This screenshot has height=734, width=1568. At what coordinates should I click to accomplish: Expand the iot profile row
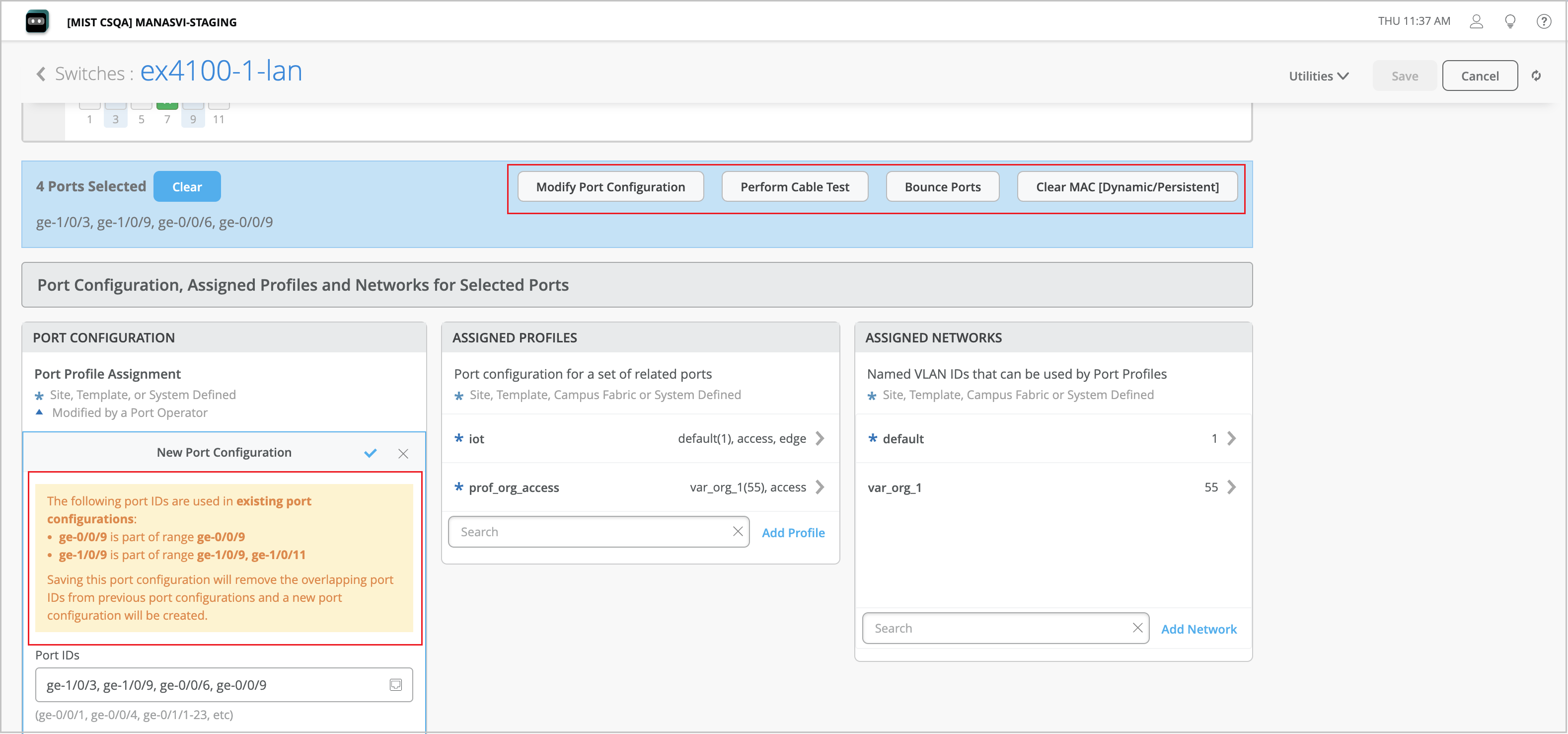(820, 439)
